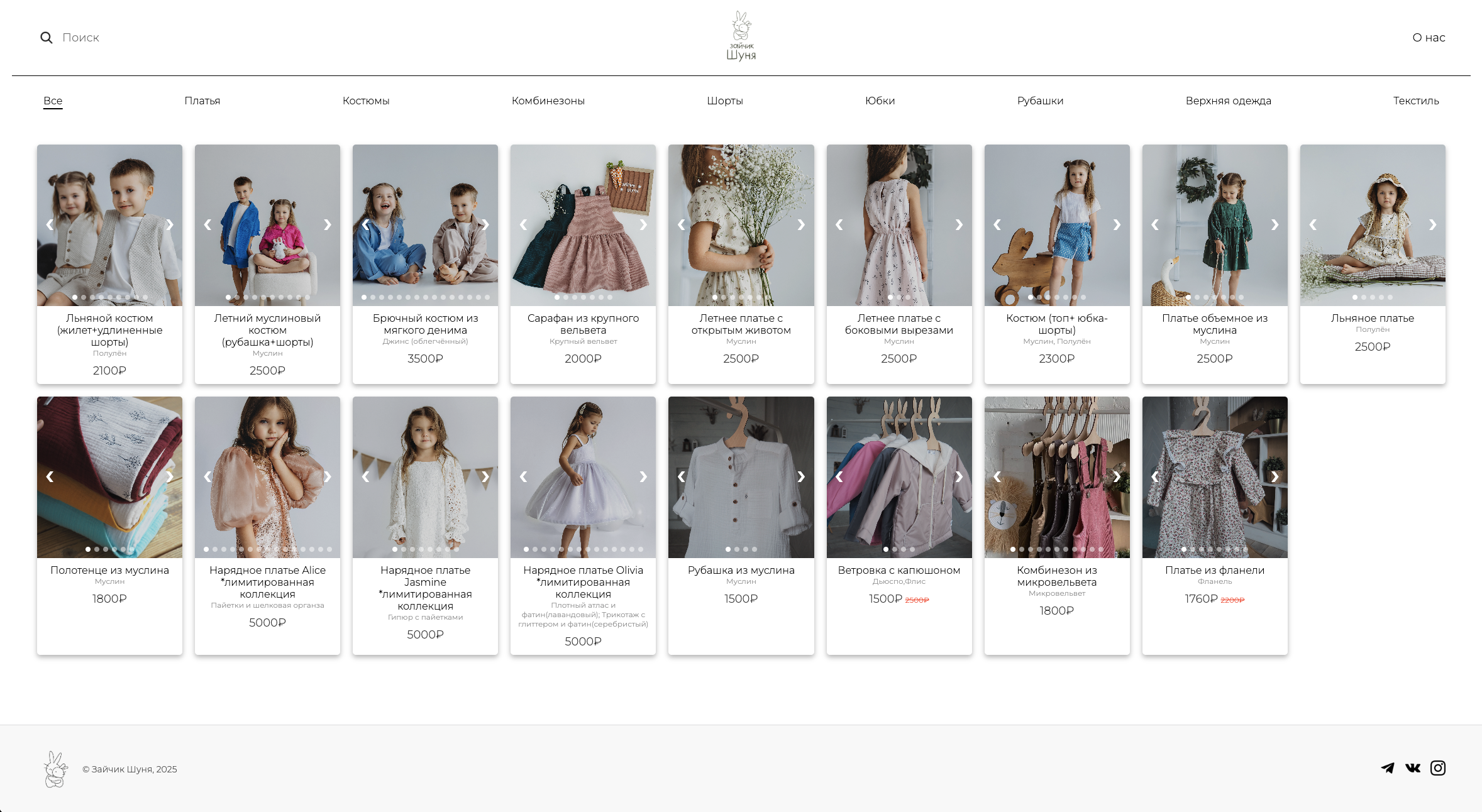Open the VK social icon
Screen dimensions: 1482x812
tap(1413, 768)
